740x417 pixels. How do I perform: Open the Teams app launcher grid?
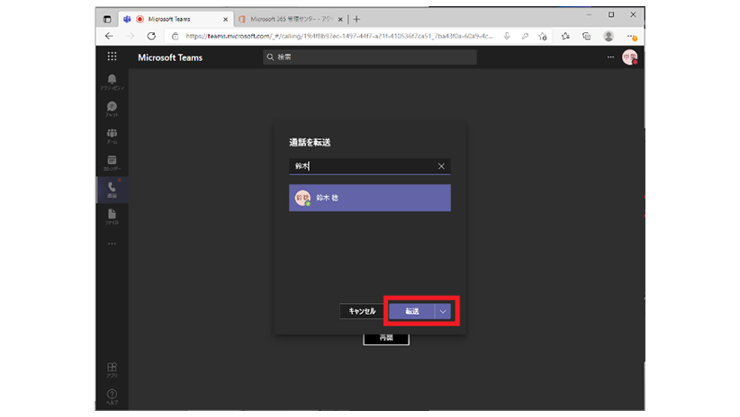click(x=112, y=57)
